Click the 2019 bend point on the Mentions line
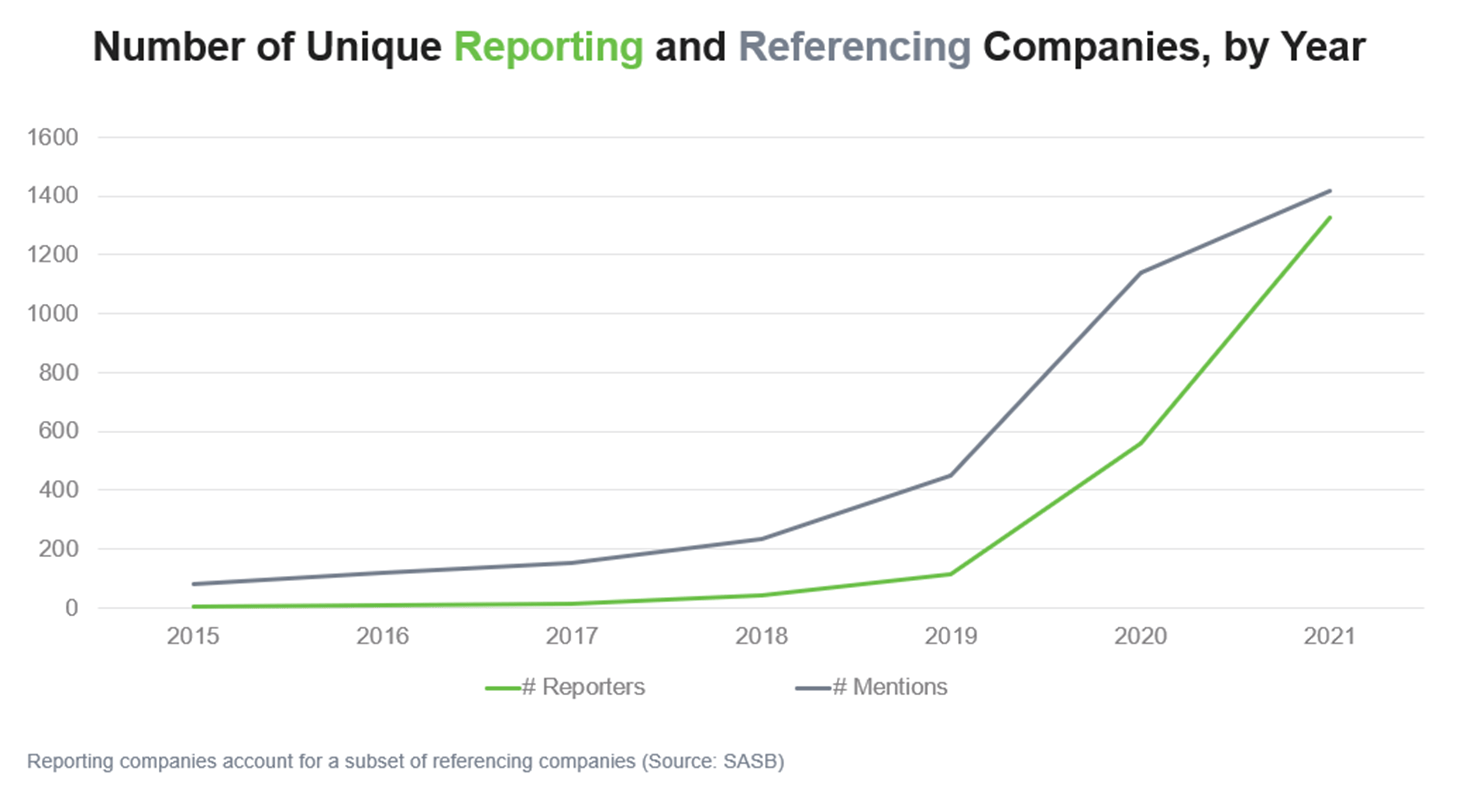Screen dimensions: 1473x799 click(953, 474)
